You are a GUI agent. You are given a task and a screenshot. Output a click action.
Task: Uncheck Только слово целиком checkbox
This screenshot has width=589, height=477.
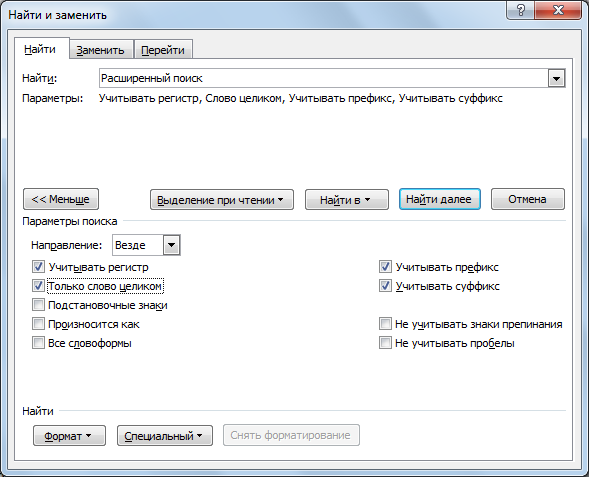pyautogui.click(x=38, y=286)
